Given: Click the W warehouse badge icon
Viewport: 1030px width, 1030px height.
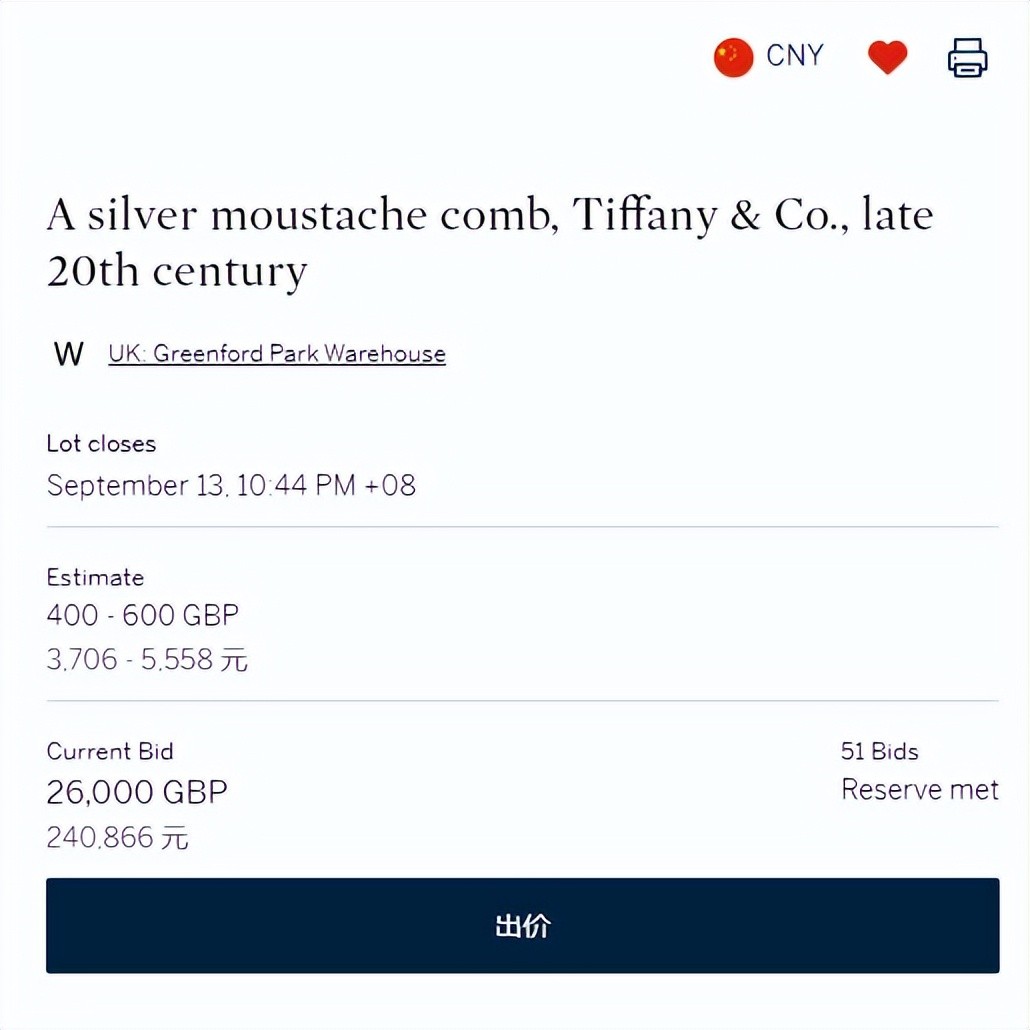Looking at the screenshot, I should point(69,354).
